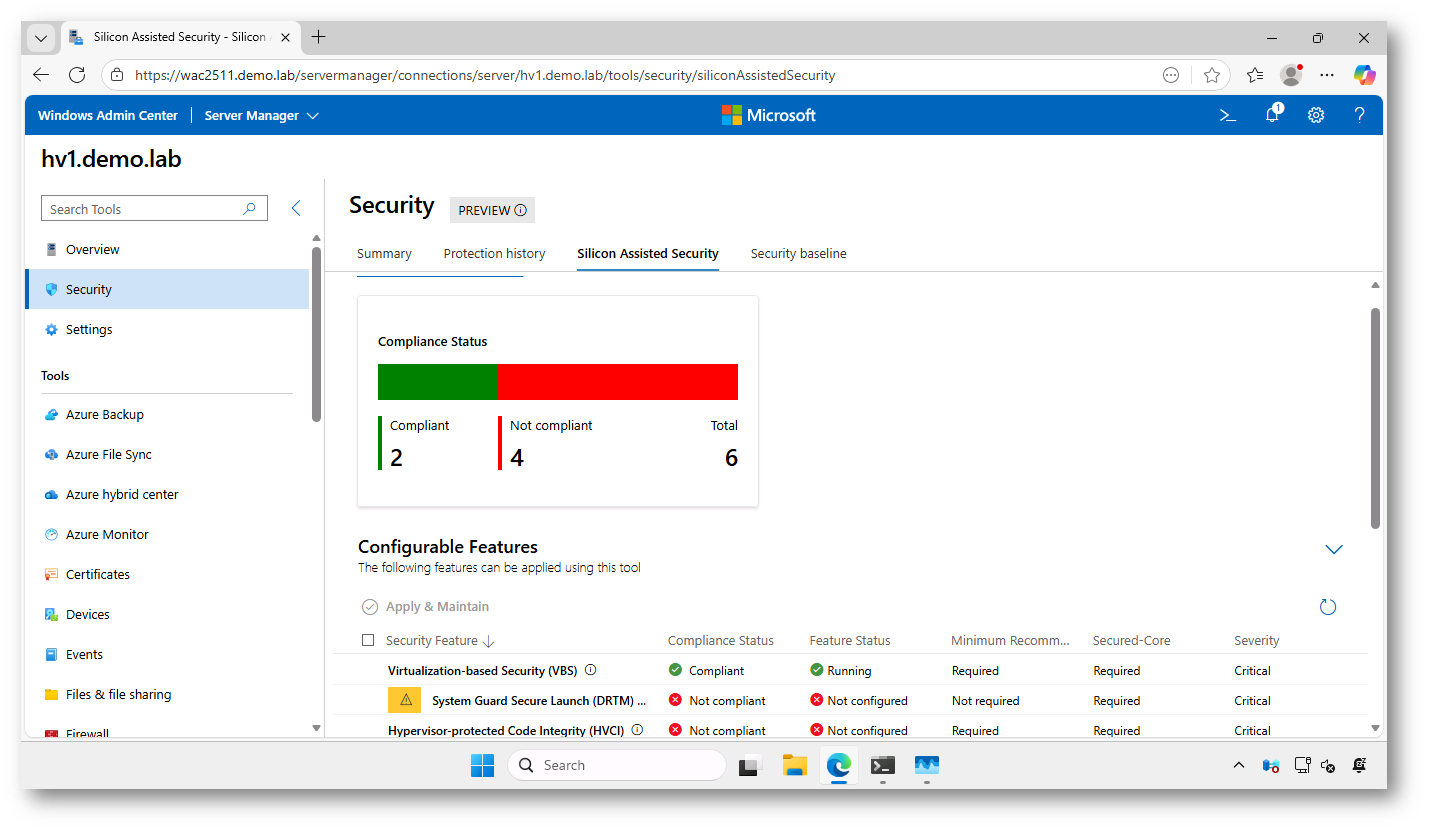Viewport: 1429px width, 831px height.
Task: Open File Explorer from the taskbar
Action: coord(794,766)
